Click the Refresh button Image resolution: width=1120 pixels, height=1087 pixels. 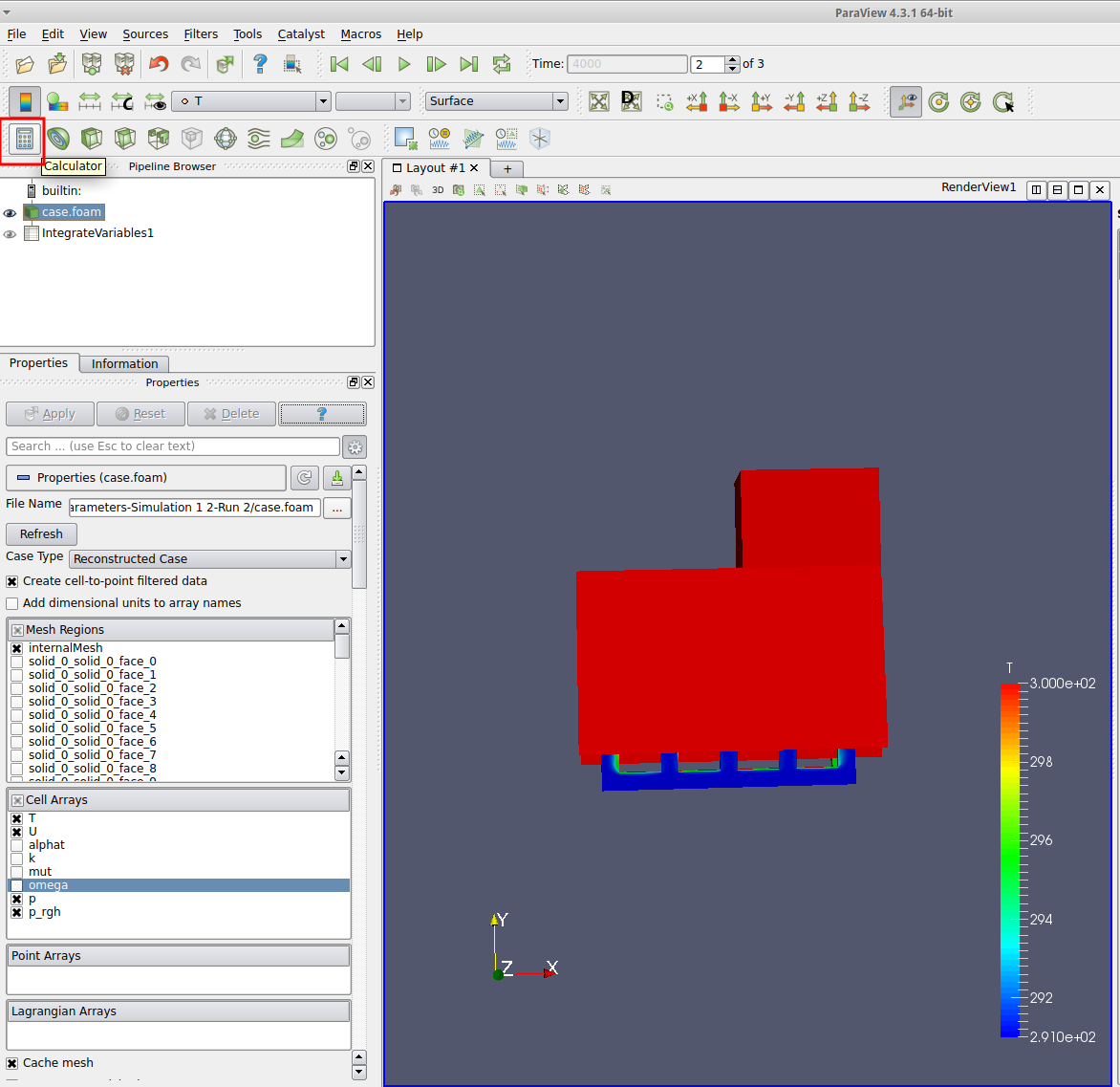pyautogui.click(x=41, y=533)
